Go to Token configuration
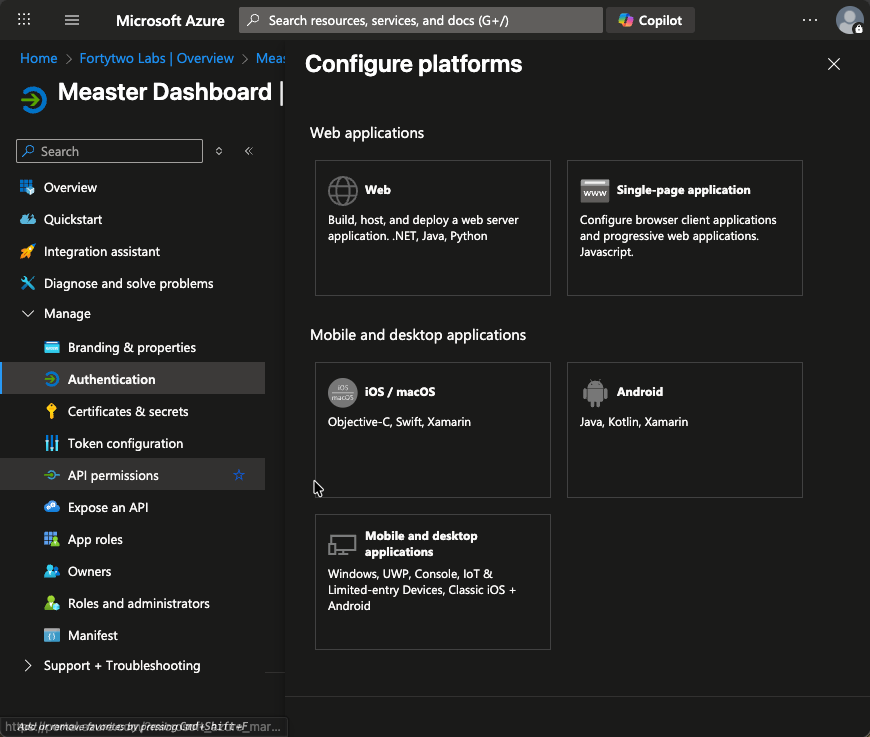The image size is (870, 737). (x=125, y=444)
